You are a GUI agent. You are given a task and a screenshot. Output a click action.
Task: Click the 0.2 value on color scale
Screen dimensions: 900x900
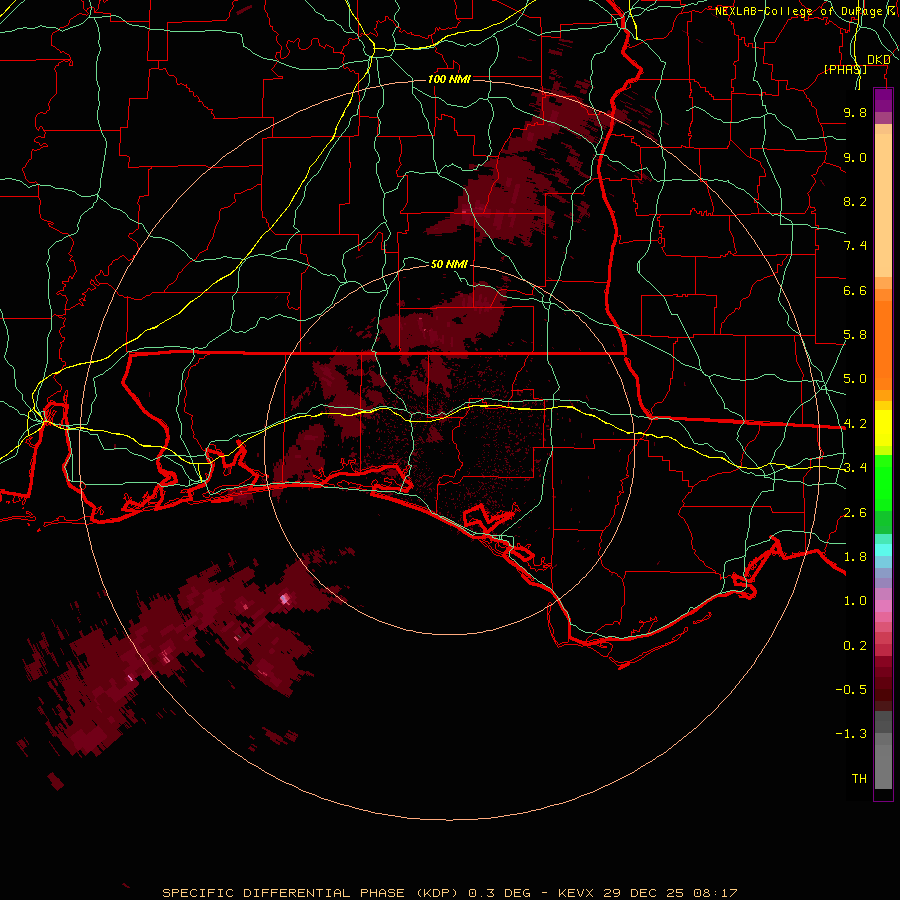click(855, 646)
